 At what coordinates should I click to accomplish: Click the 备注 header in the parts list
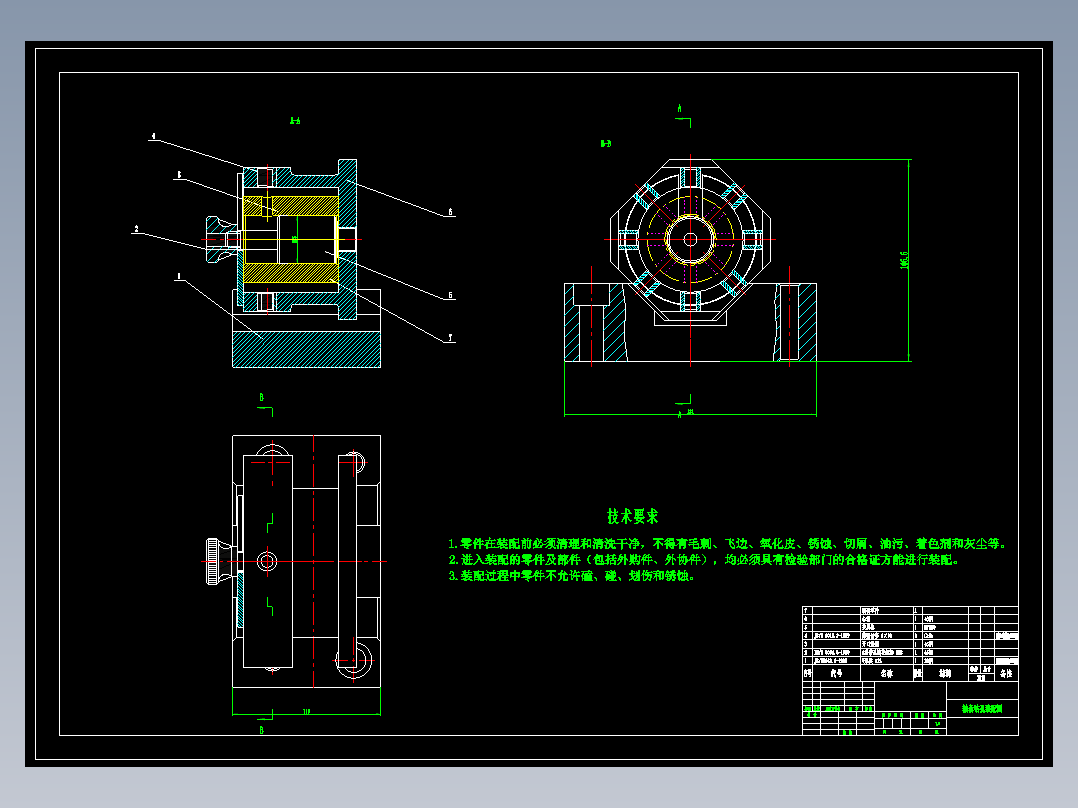(x=1006, y=673)
